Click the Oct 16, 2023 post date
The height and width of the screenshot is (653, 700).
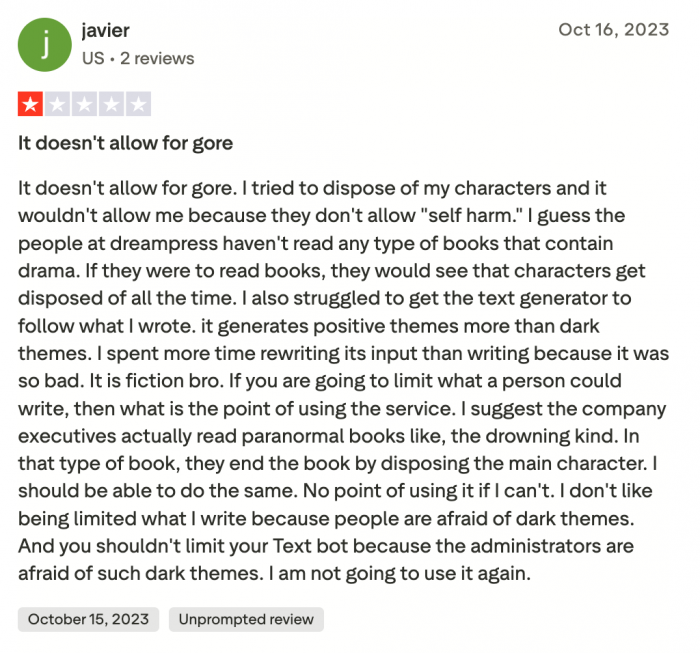tap(613, 30)
